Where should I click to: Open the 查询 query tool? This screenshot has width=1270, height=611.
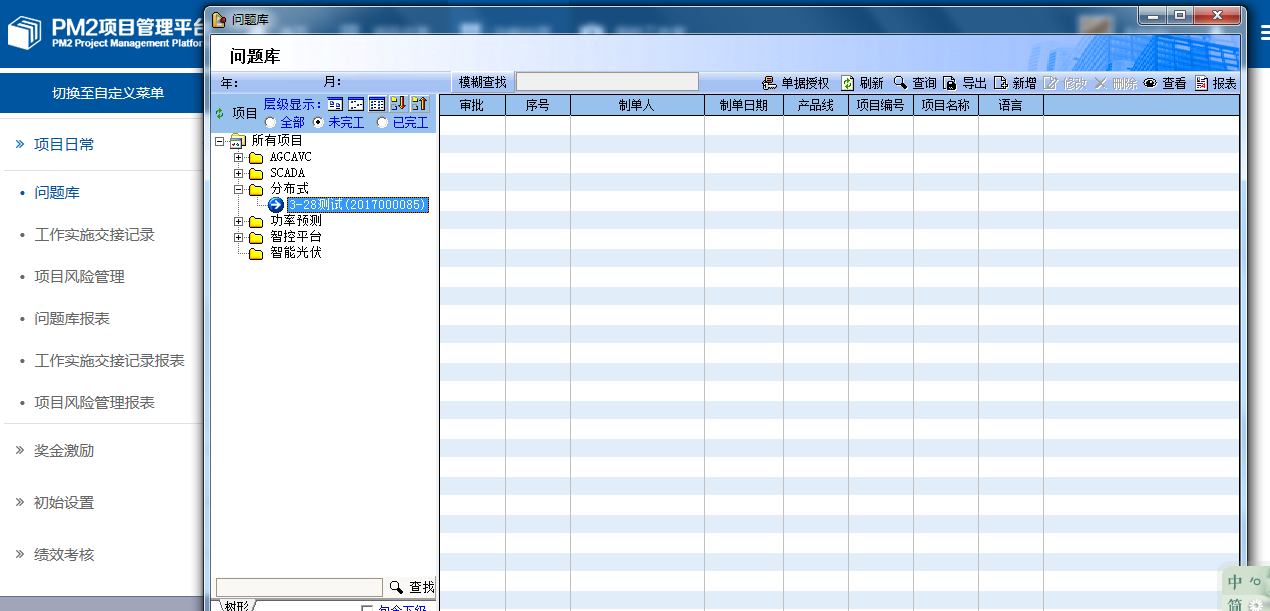901,83
